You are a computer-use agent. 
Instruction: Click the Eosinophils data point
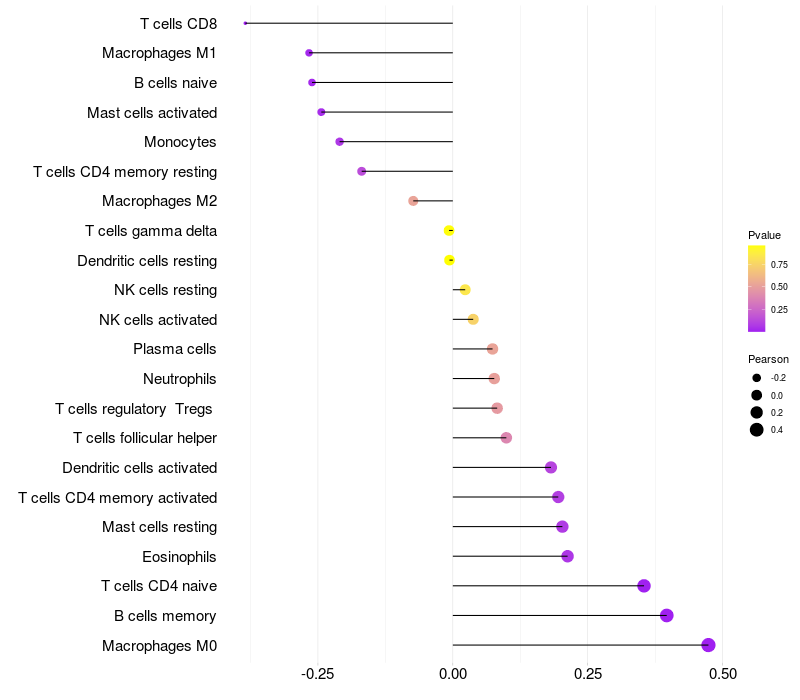567,556
